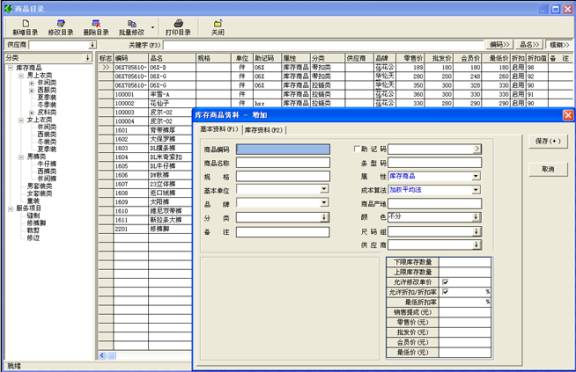Click the 批量修改 batch-edit toolbar icon
The height and width of the screenshot is (372, 576).
point(132,23)
